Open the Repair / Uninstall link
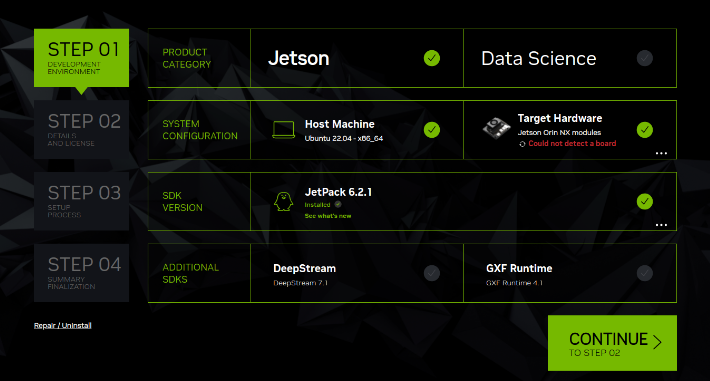This screenshot has width=710, height=381. pyautogui.click(x=62, y=325)
